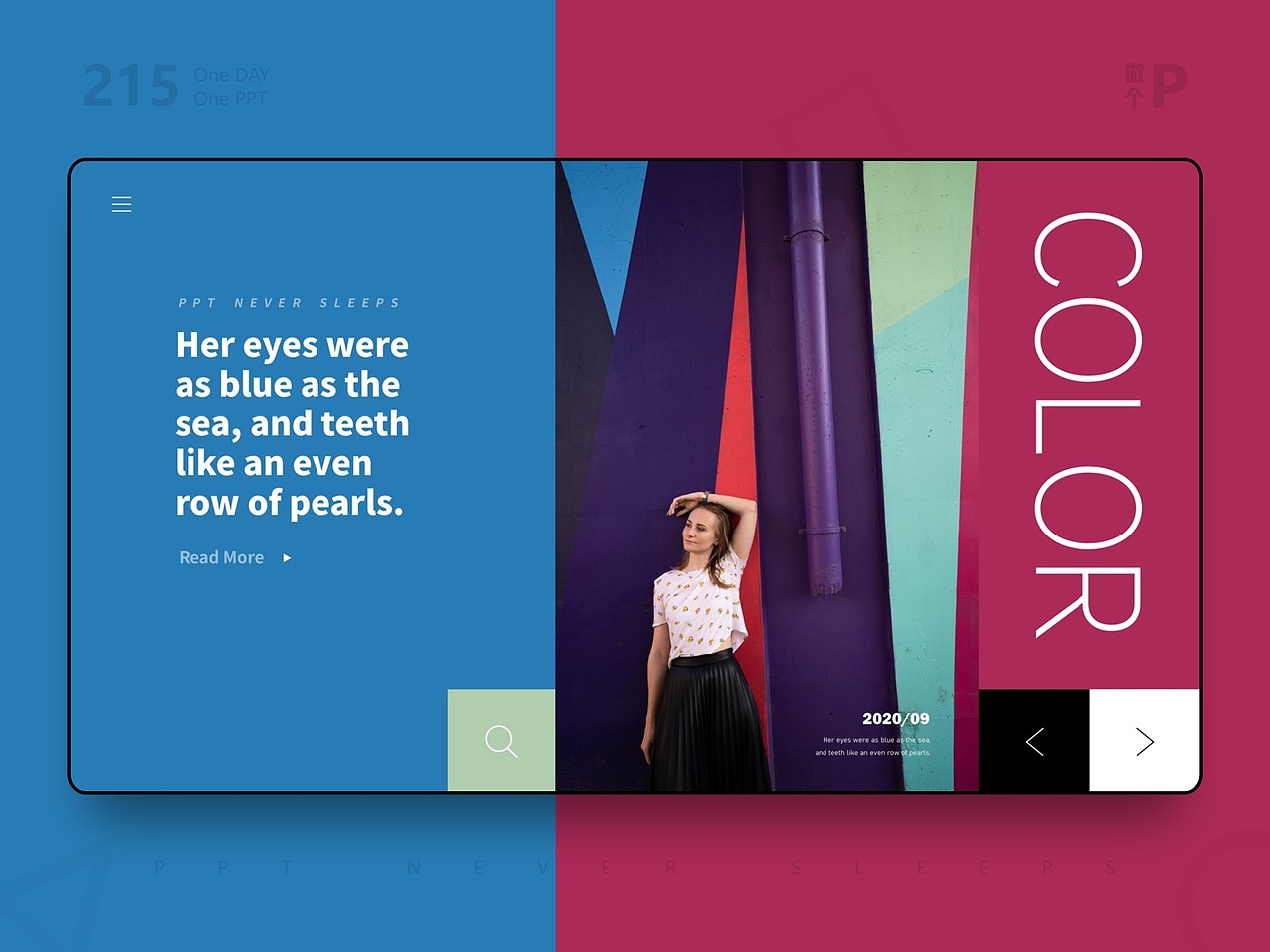The width and height of the screenshot is (1270, 952).
Task: Click the small caption under 2020/09
Action: click(x=873, y=746)
